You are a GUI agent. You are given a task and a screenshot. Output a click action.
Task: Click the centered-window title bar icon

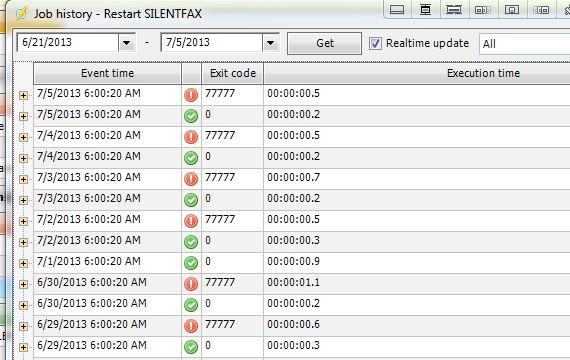512,9
